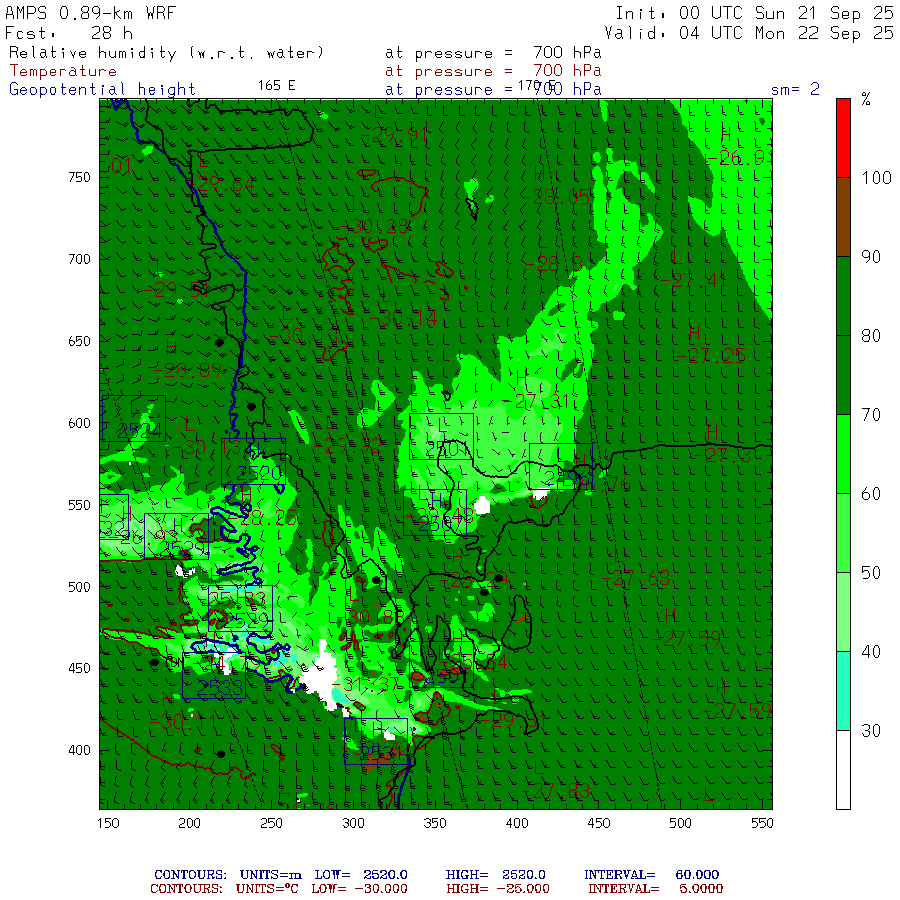Viewport: 900px width, 900px height.
Task: Click the red segment of the humidity colorbar
Action: pos(843,138)
